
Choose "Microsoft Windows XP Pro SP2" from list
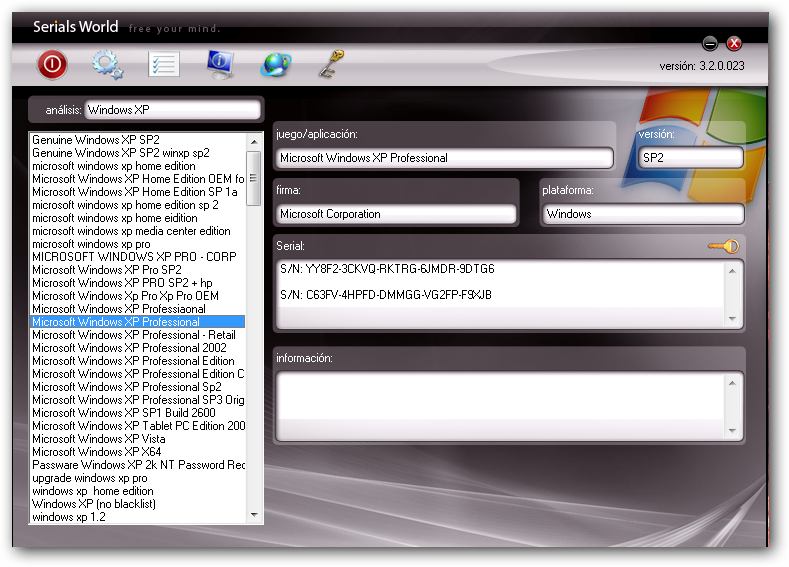pyautogui.click(x=107, y=270)
